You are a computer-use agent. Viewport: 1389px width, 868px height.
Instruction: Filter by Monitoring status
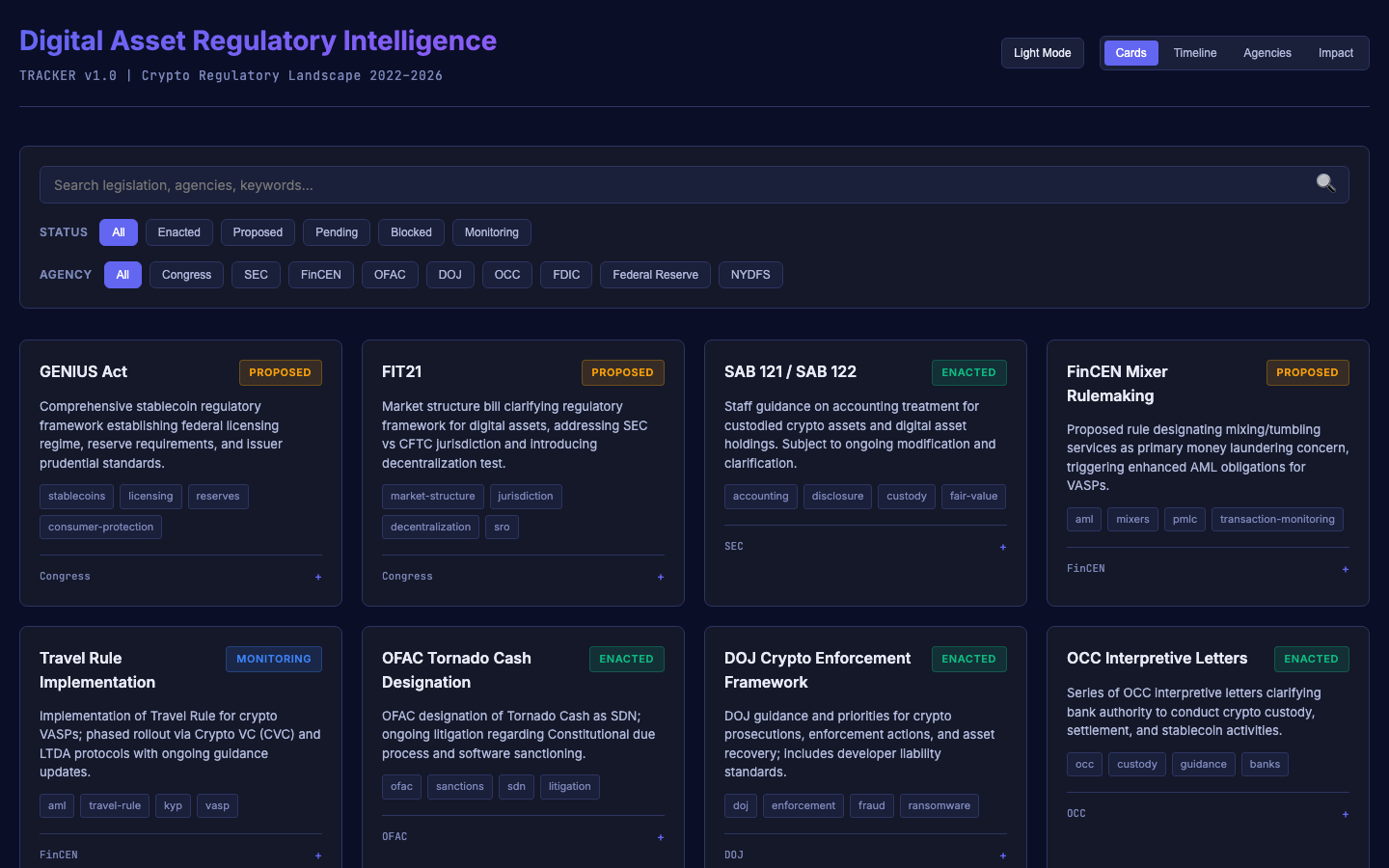tap(492, 232)
